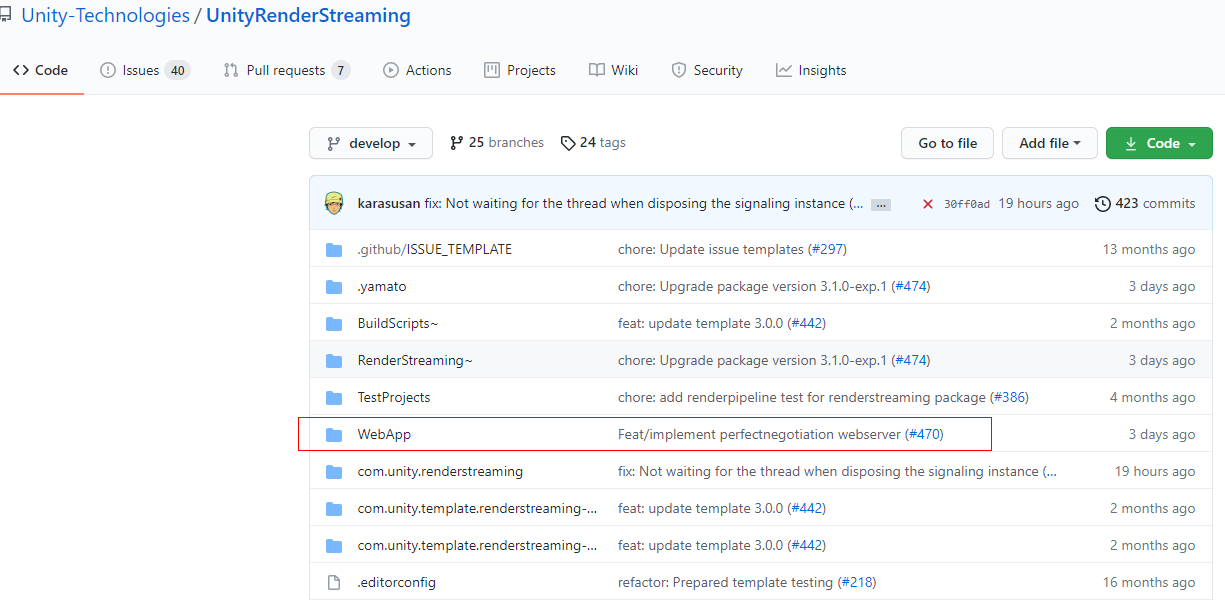The width and height of the screenshot is (1225, 600).
Task: Open the karasusan author link
Action: pyautogui.click(x=389, y=203)
